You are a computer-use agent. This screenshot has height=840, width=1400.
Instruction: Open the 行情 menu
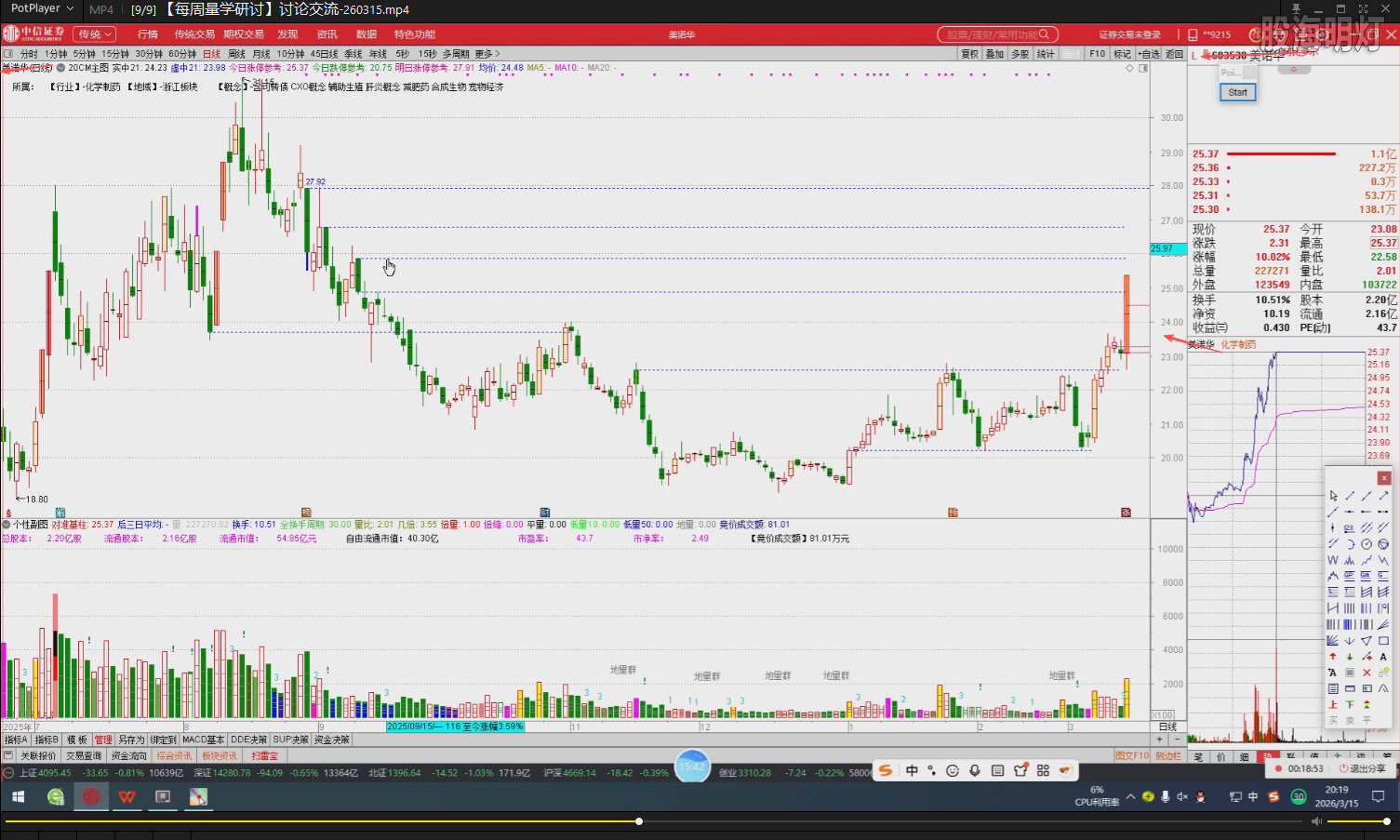coord(148,34)
